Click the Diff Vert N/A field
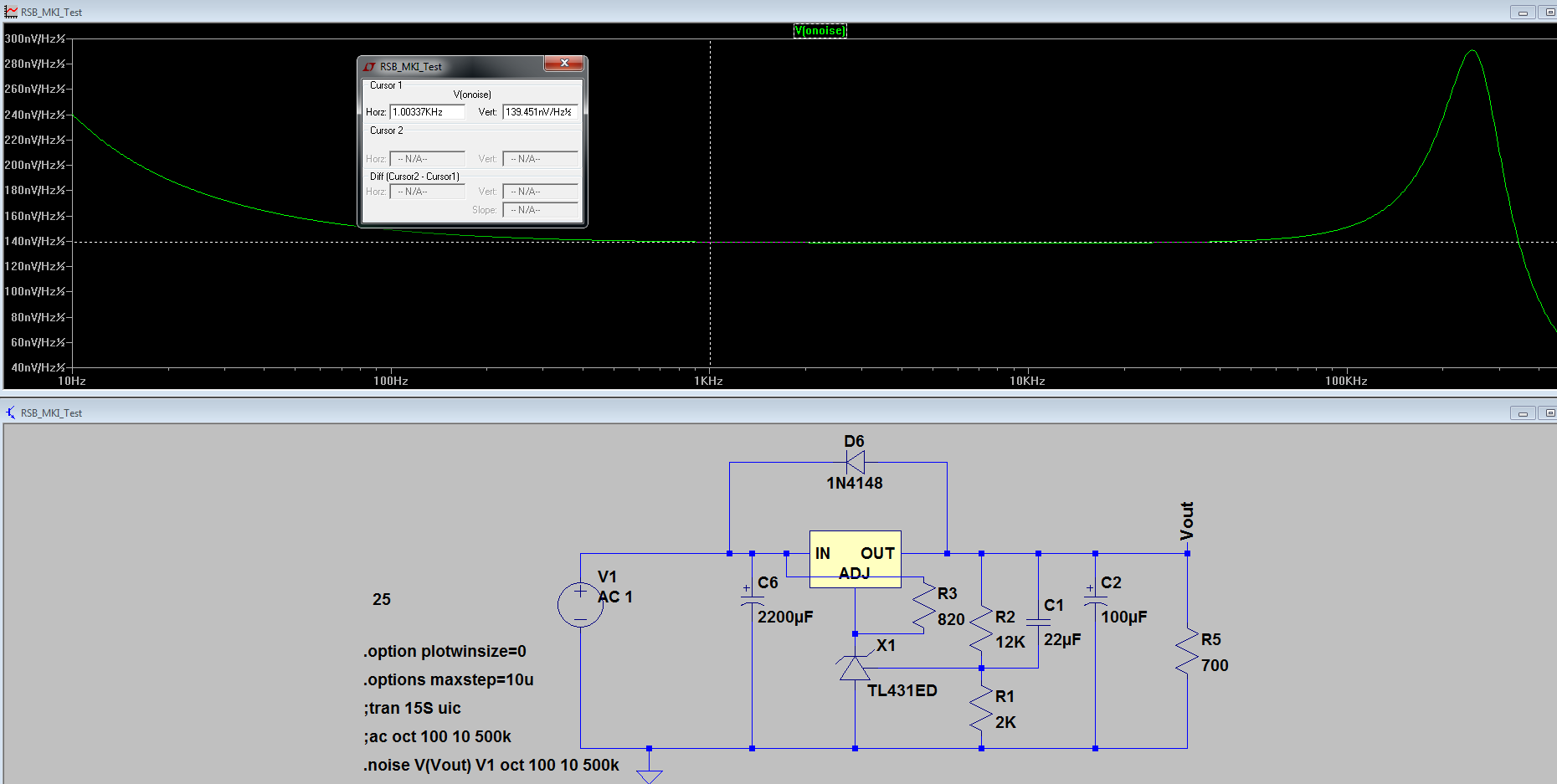The image size is (1557, 784). [x=540, y=192]
